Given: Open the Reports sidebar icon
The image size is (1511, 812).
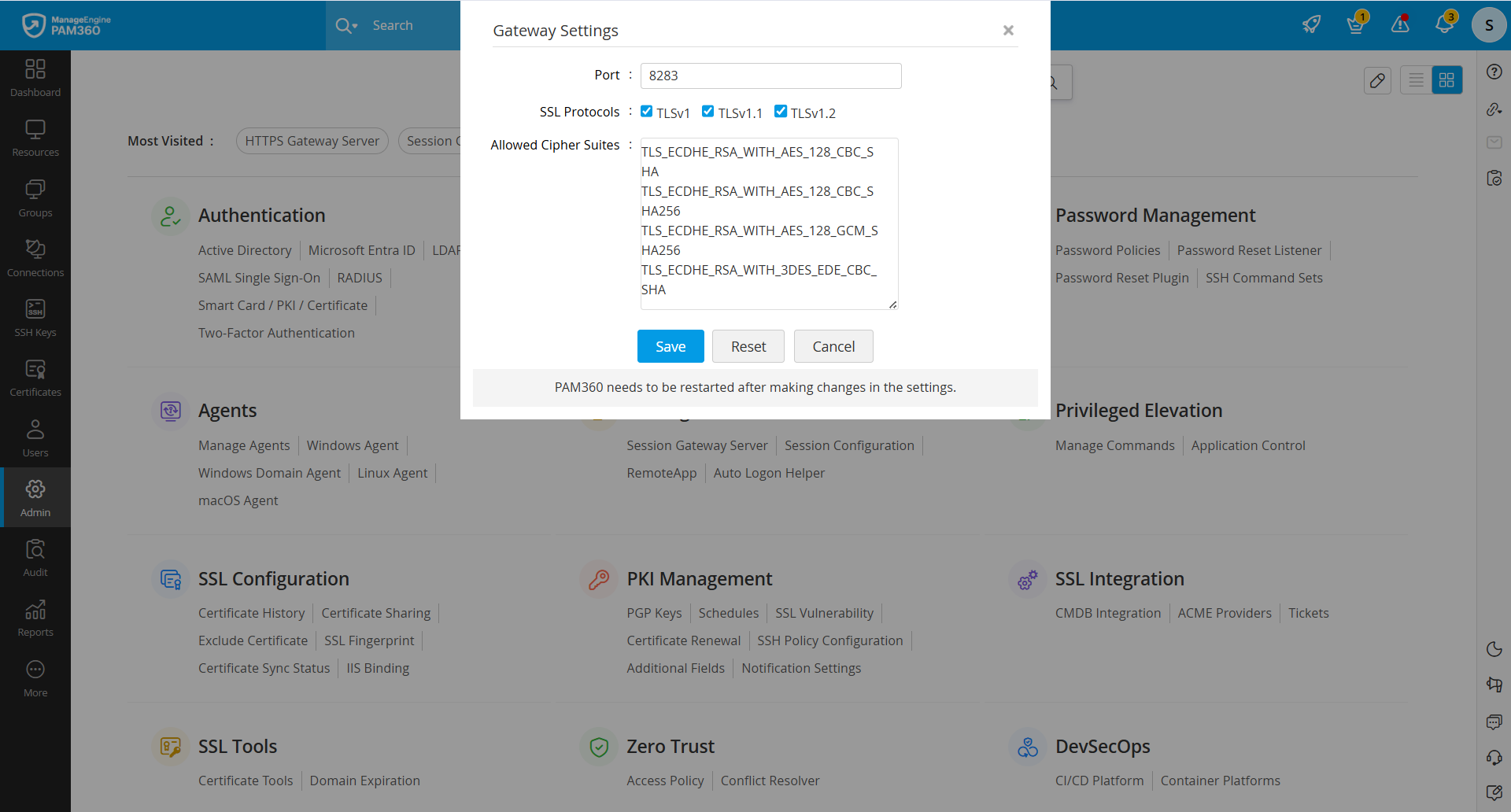Looking at the screenshot, I should (35, 618).
